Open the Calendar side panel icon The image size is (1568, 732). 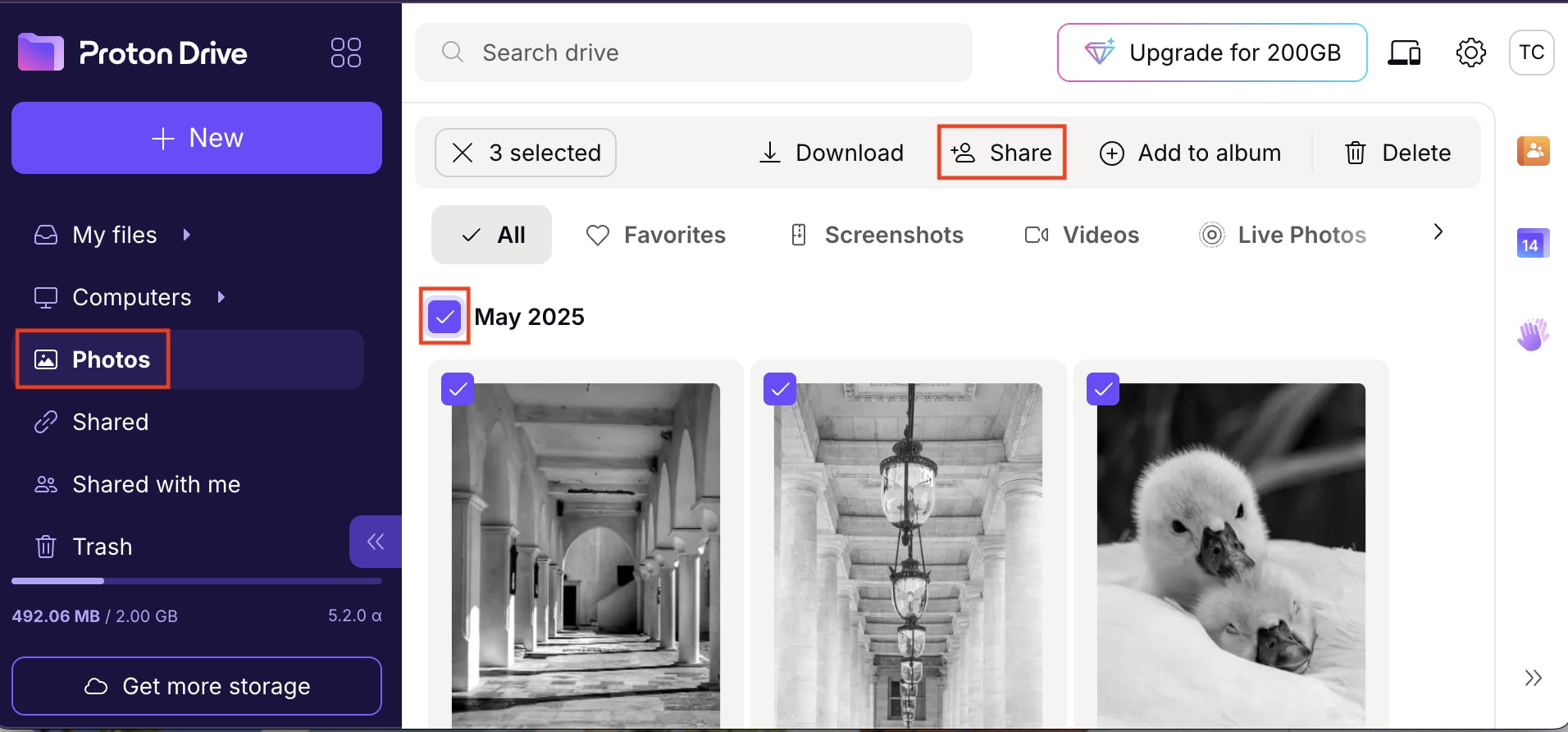coord(1533,244)
